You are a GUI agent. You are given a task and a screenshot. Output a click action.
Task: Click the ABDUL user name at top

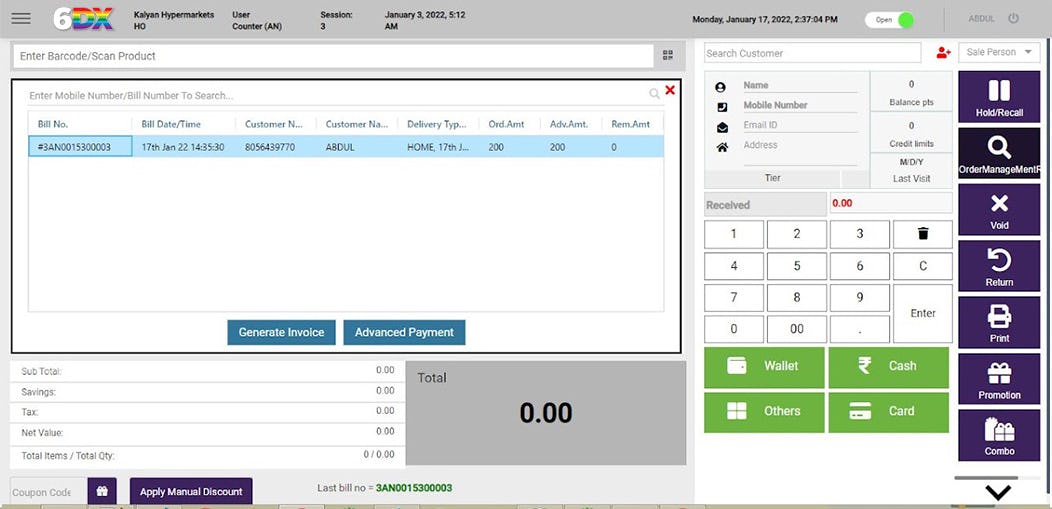[x=982, y=19]
